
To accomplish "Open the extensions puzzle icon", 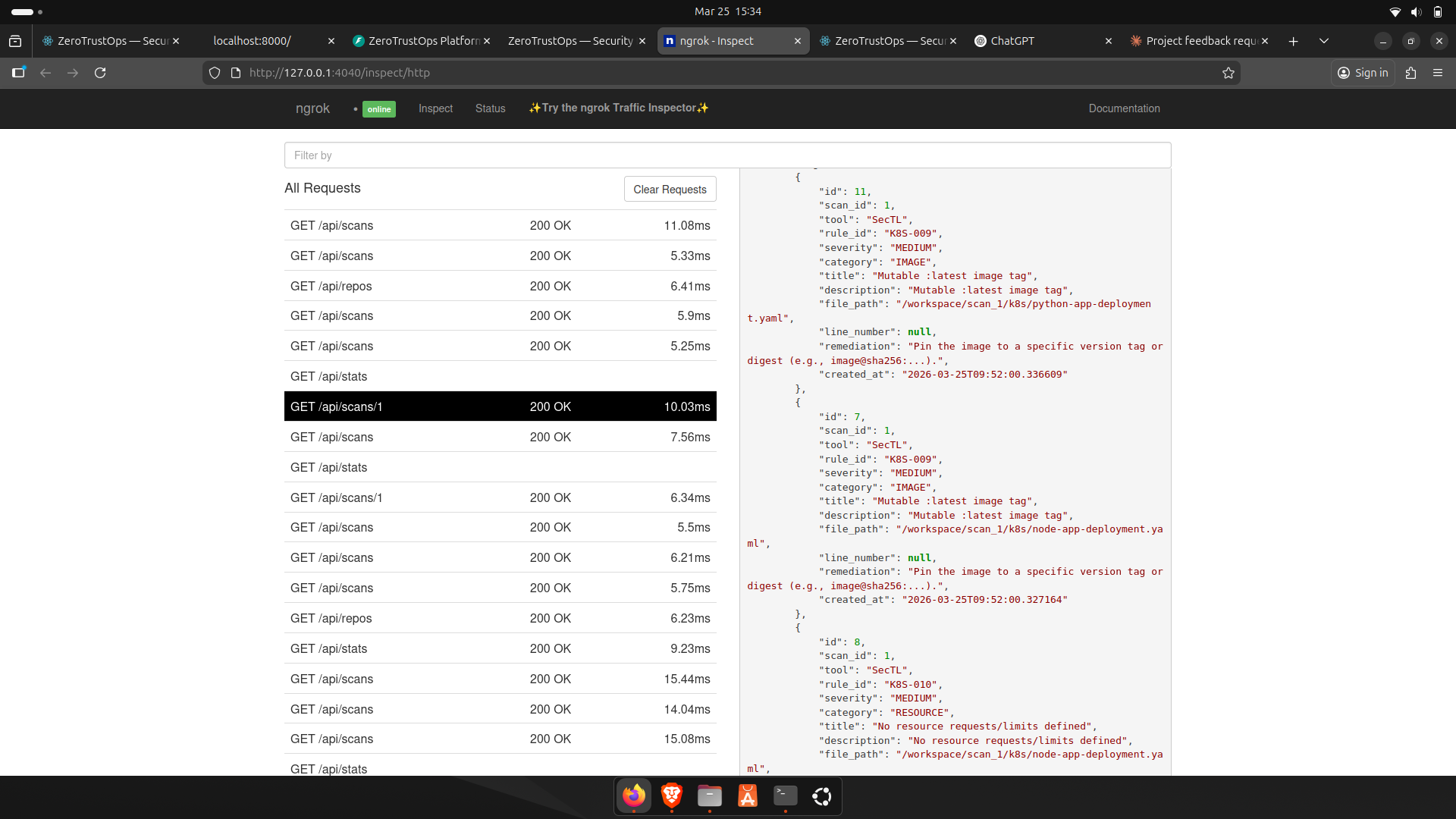I will [x=1410, y=73].
